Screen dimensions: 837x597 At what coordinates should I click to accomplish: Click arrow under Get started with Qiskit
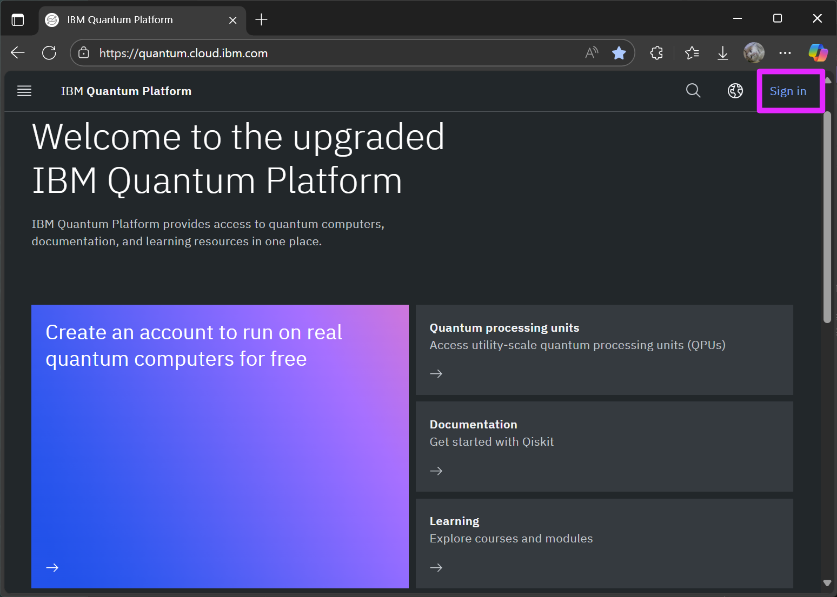(x=436, y=470)
